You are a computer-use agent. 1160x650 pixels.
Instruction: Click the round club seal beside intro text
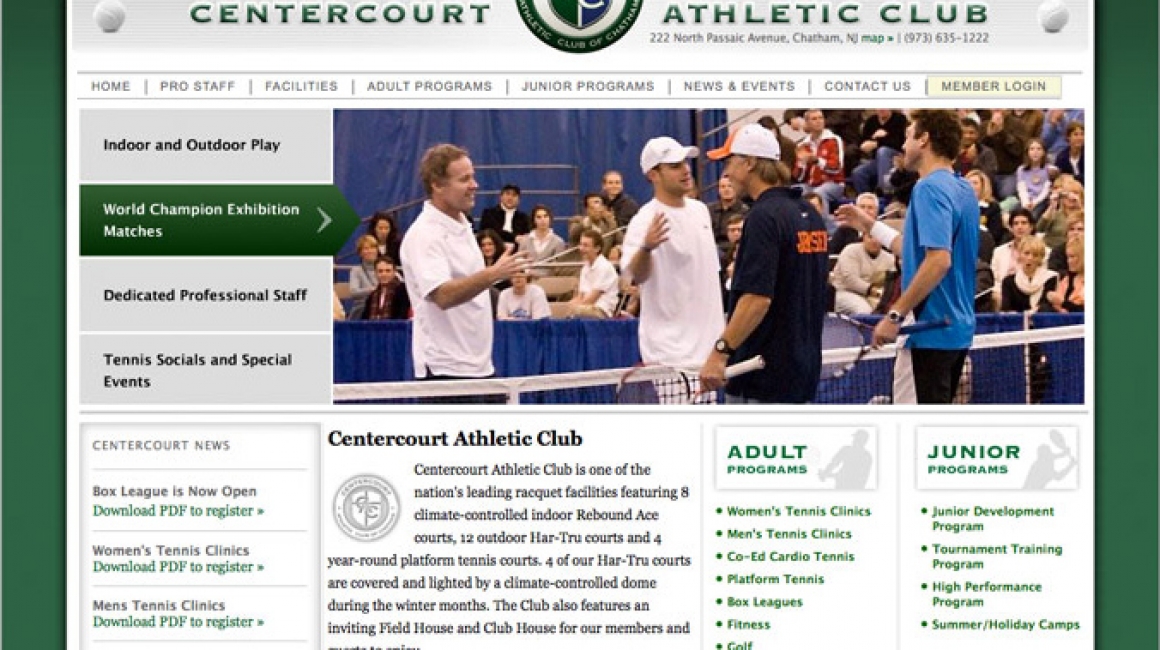click(366, 508)
